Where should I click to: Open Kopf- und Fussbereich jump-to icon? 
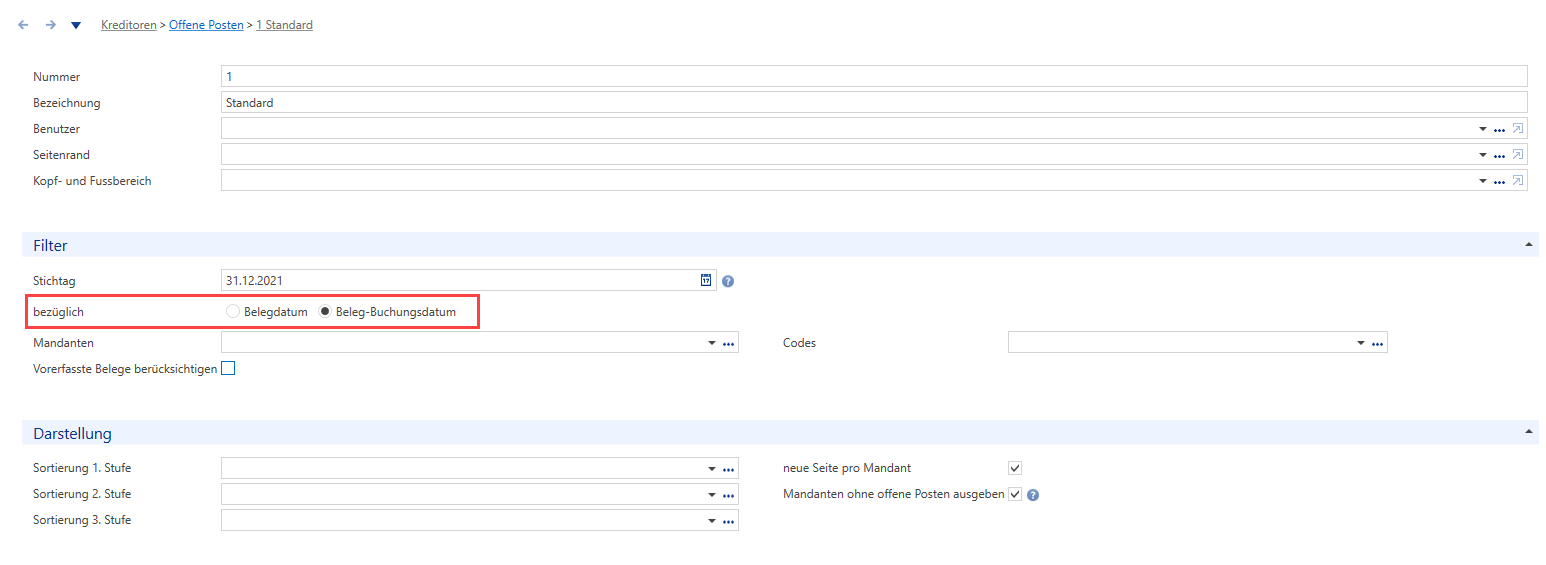(1517, 180)
